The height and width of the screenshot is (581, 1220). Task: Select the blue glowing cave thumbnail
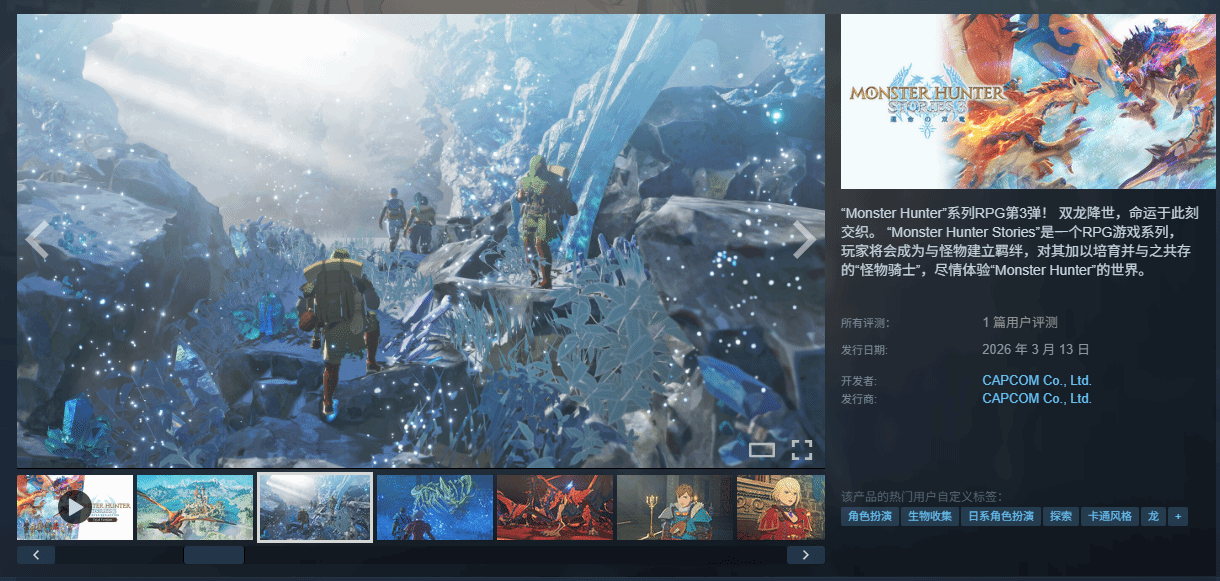[434, 507]
